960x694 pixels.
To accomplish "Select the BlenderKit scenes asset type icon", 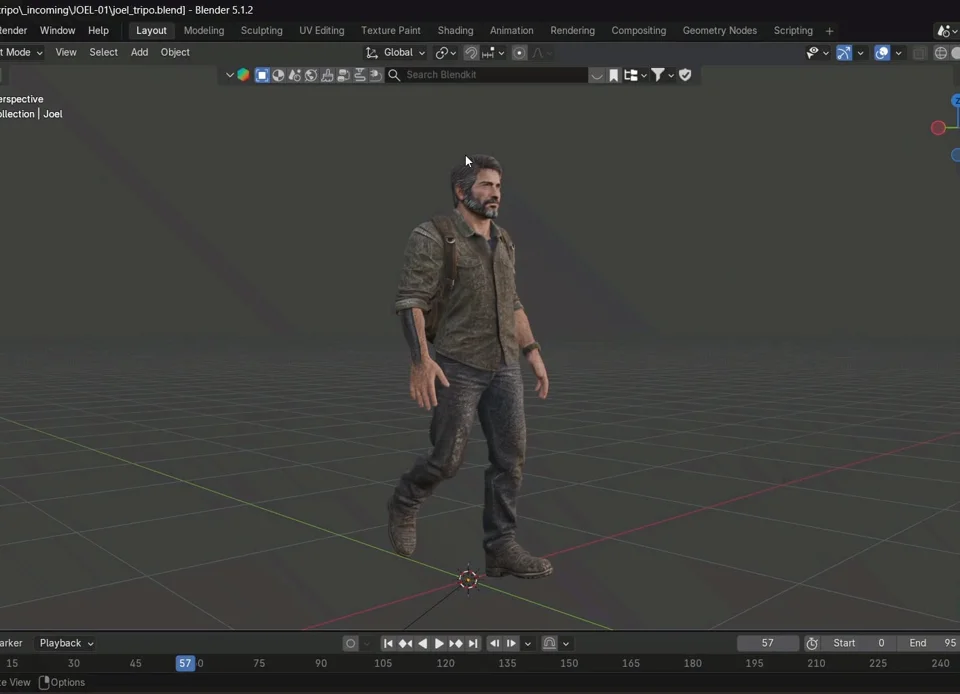I will point(294,75).
